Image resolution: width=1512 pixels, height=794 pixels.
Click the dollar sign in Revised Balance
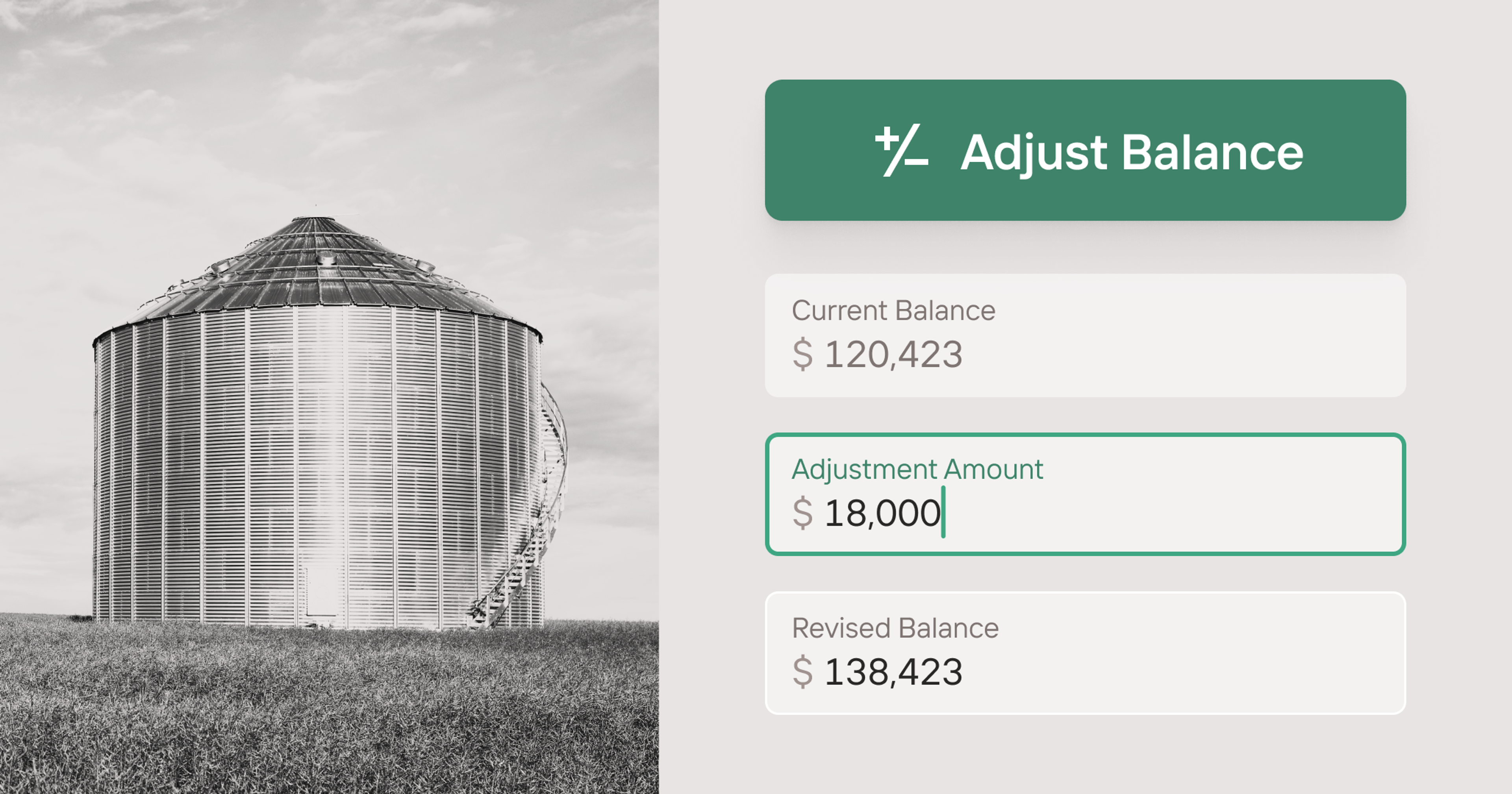click(x=802, y=672)
